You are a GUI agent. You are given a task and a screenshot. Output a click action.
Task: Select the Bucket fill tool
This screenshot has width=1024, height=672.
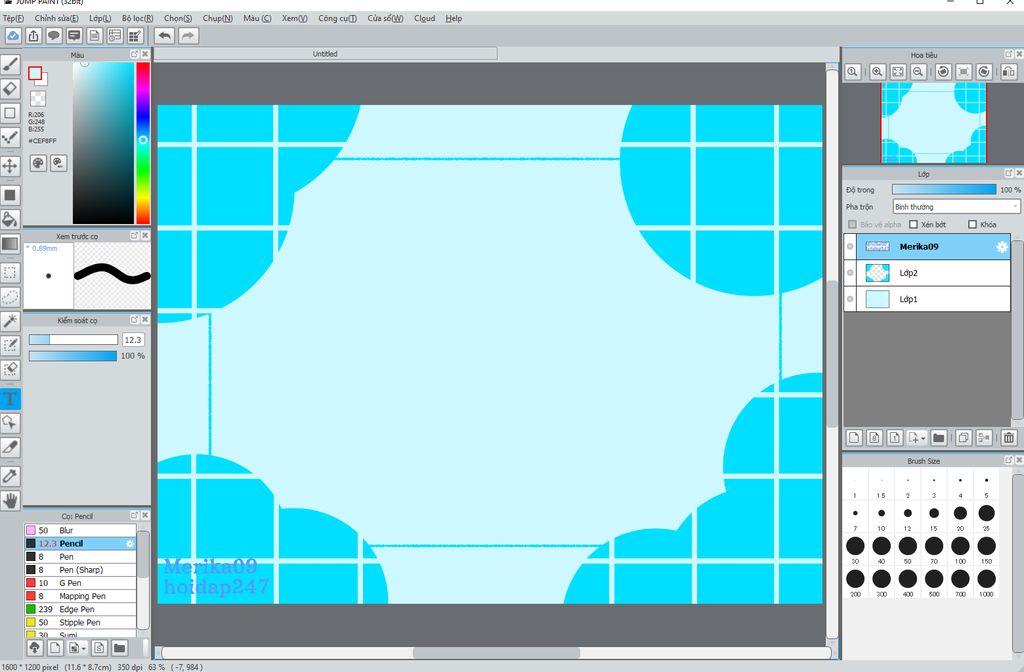(x=10, y=219)
